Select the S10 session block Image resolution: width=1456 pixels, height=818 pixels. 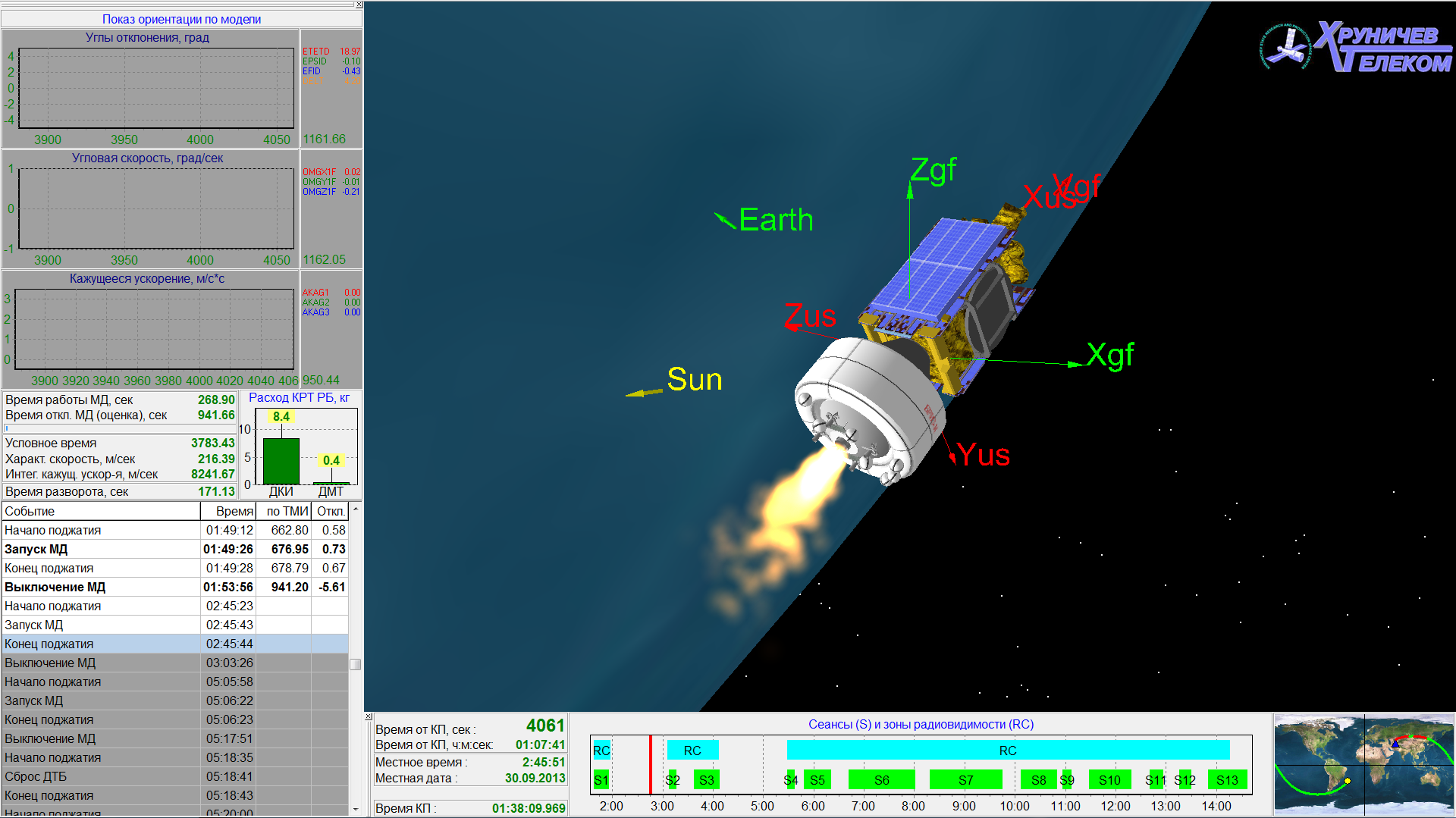tap(1109, 779)
